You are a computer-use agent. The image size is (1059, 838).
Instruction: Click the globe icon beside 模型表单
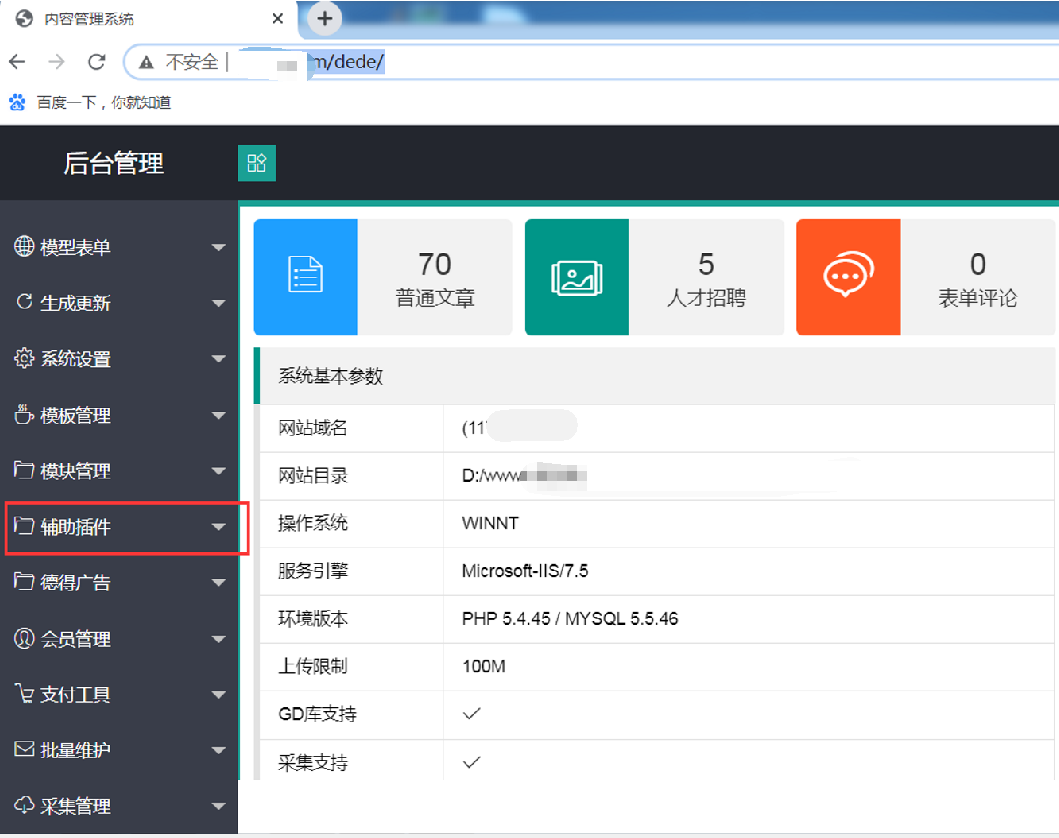point(24,246)
